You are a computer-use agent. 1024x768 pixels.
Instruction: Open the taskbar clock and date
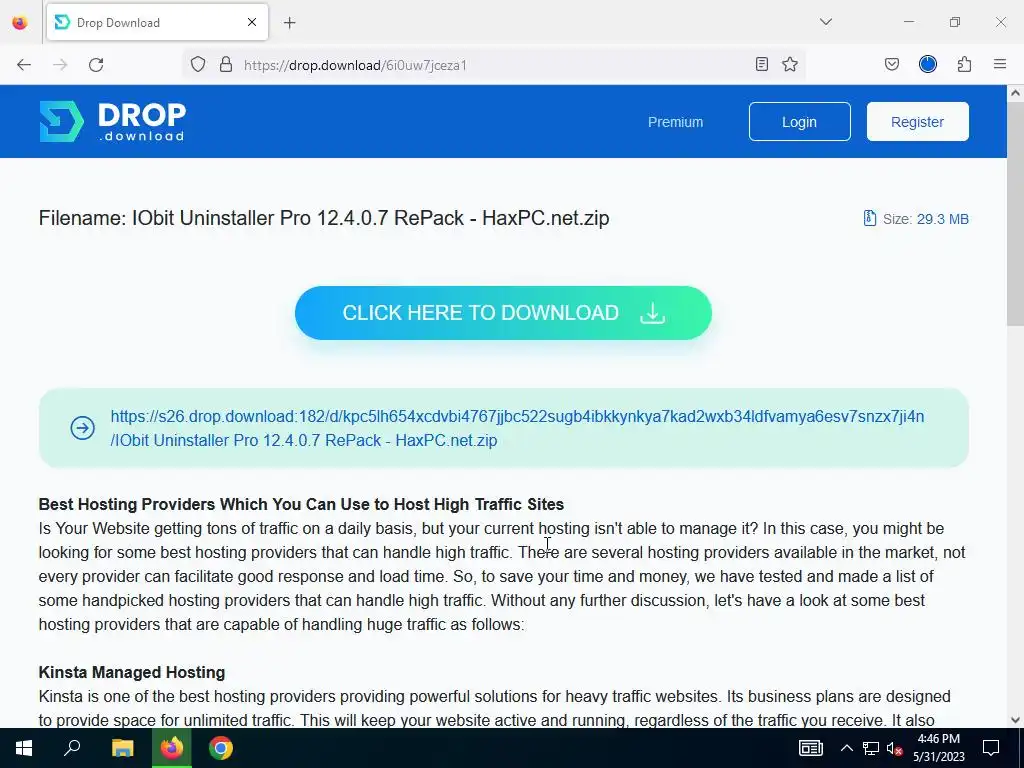click(938, 748)
